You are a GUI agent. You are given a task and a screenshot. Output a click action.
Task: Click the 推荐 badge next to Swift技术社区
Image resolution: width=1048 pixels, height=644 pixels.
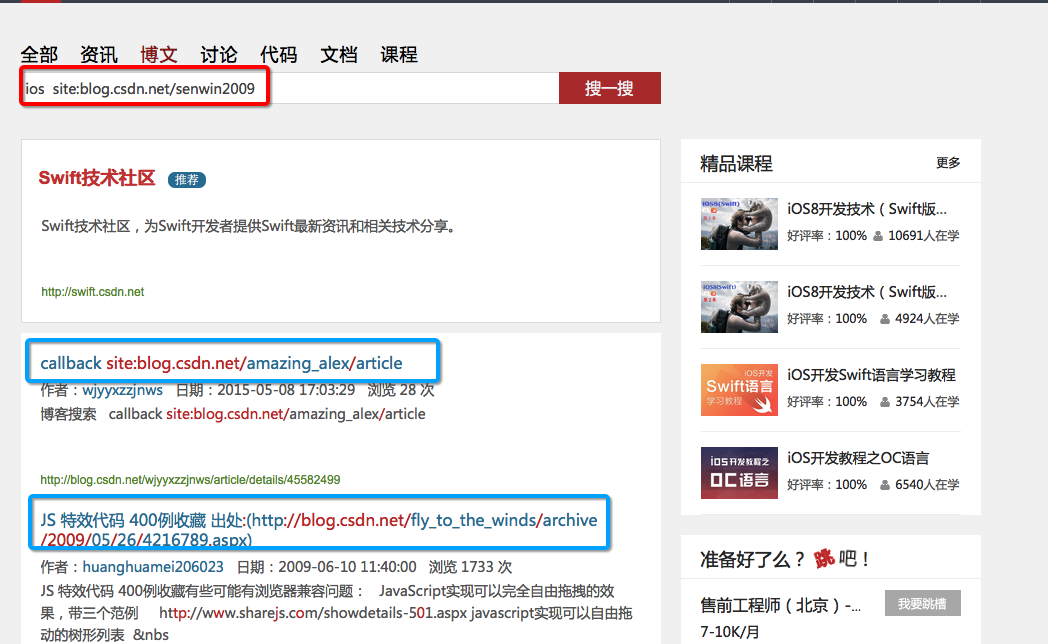(x=186, y=180)
